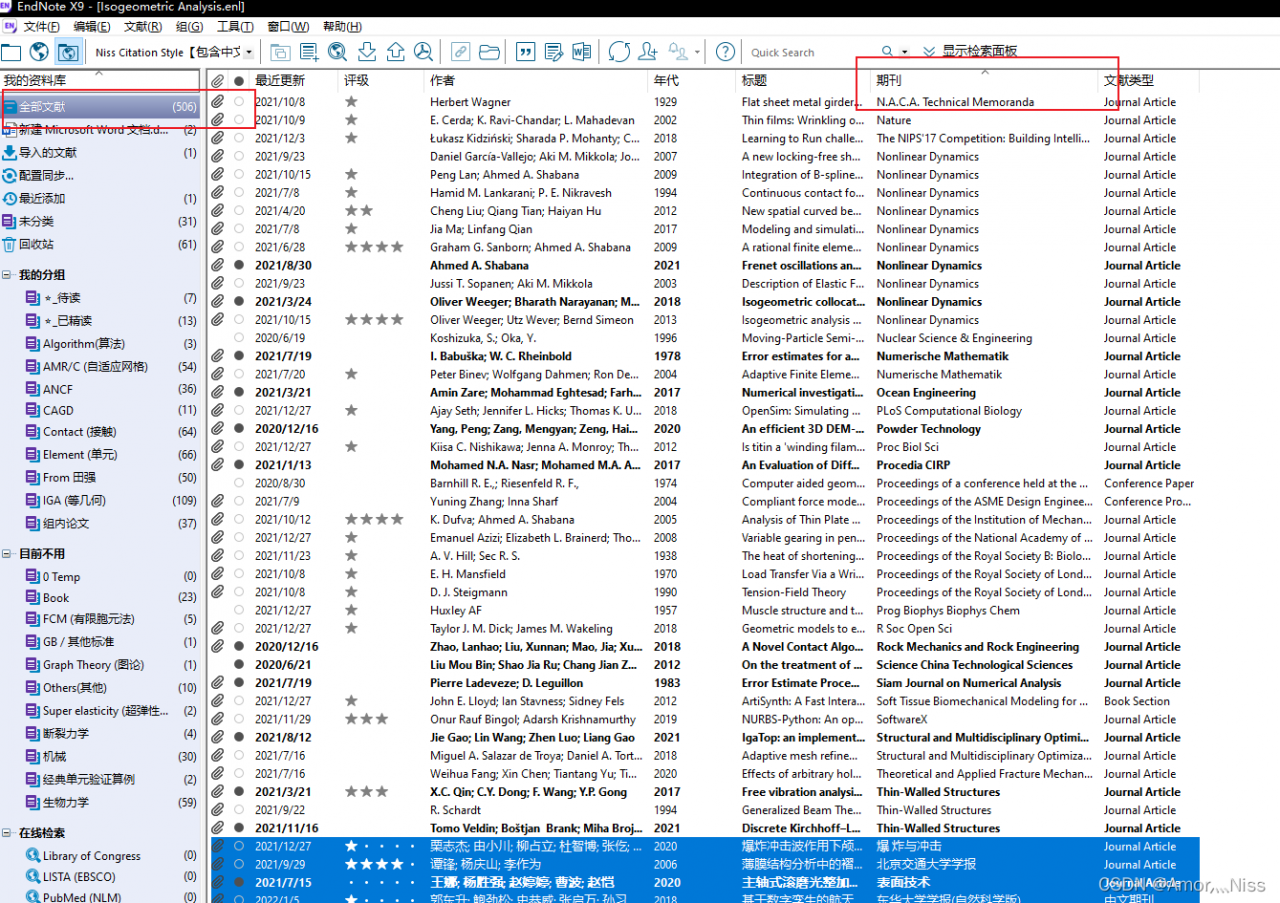Collapse the 在线检索 group set
Viewport: 1280px width, 903px height.
point(7,833)
